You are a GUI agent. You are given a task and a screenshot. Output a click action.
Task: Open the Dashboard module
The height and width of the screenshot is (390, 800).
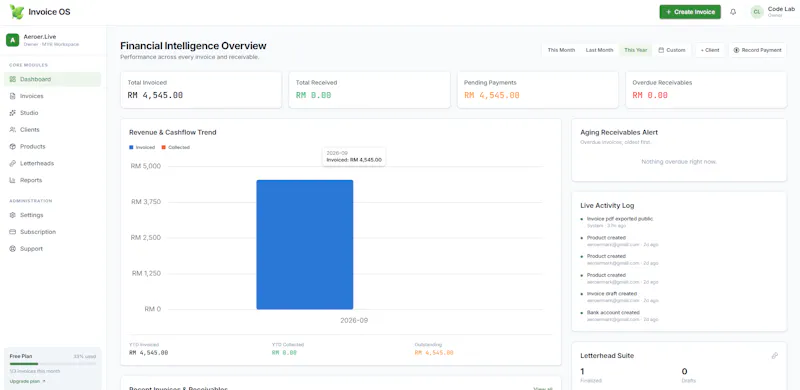pyautogui.click(x=53, y=79)
